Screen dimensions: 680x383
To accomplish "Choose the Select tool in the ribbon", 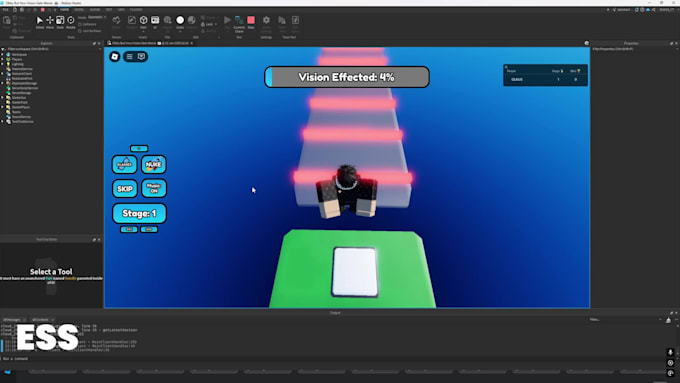I will coord(39,22).
